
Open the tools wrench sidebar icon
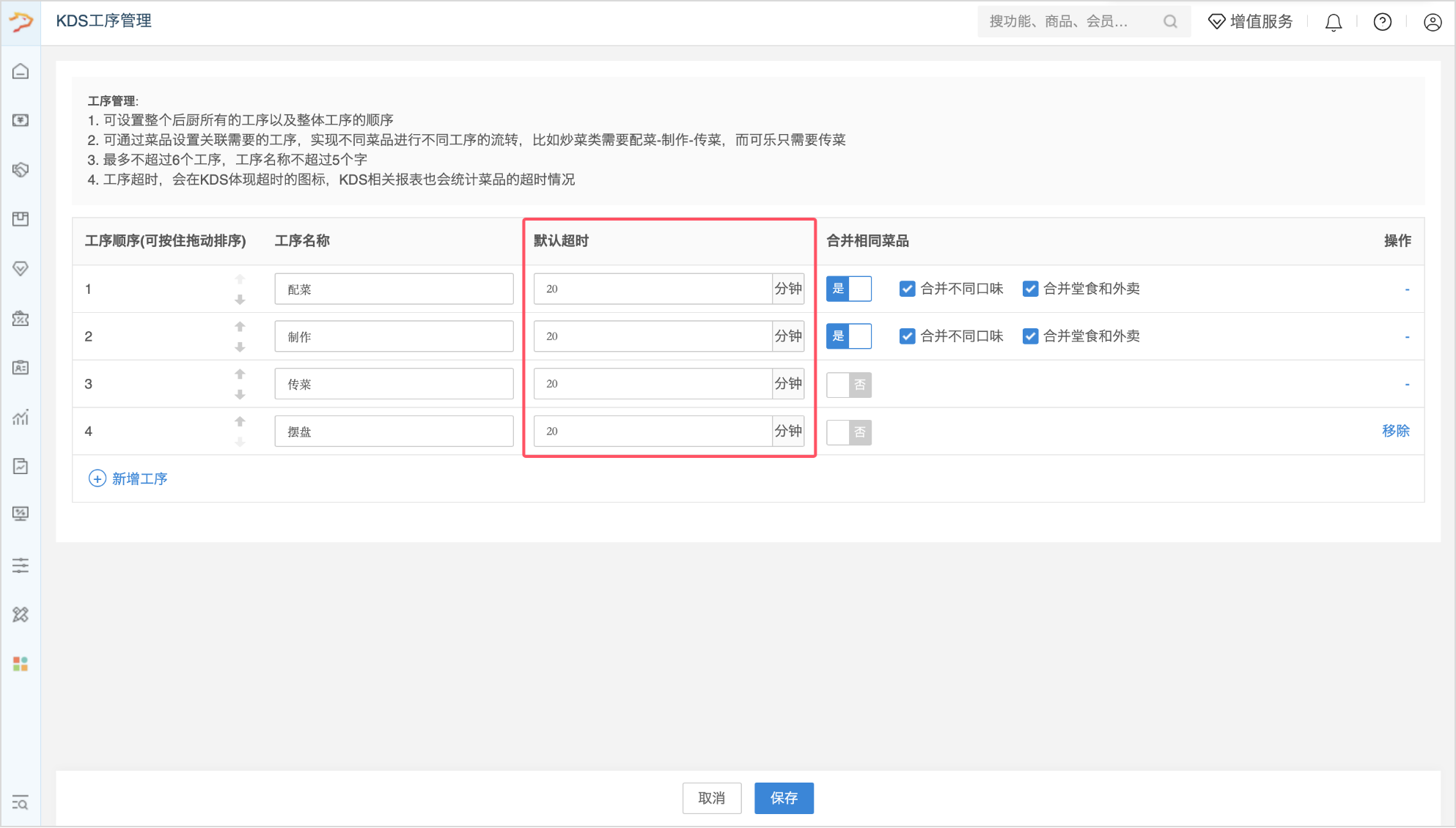21,615
